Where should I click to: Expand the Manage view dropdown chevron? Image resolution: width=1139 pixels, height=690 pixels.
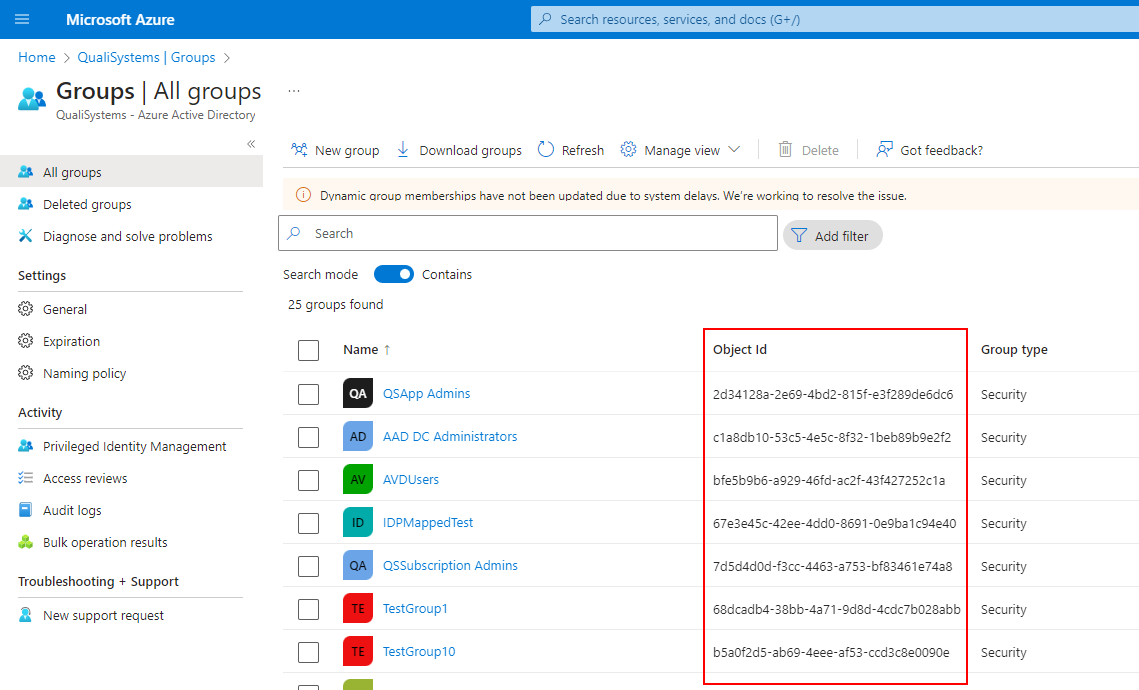(x=734, y=150)
